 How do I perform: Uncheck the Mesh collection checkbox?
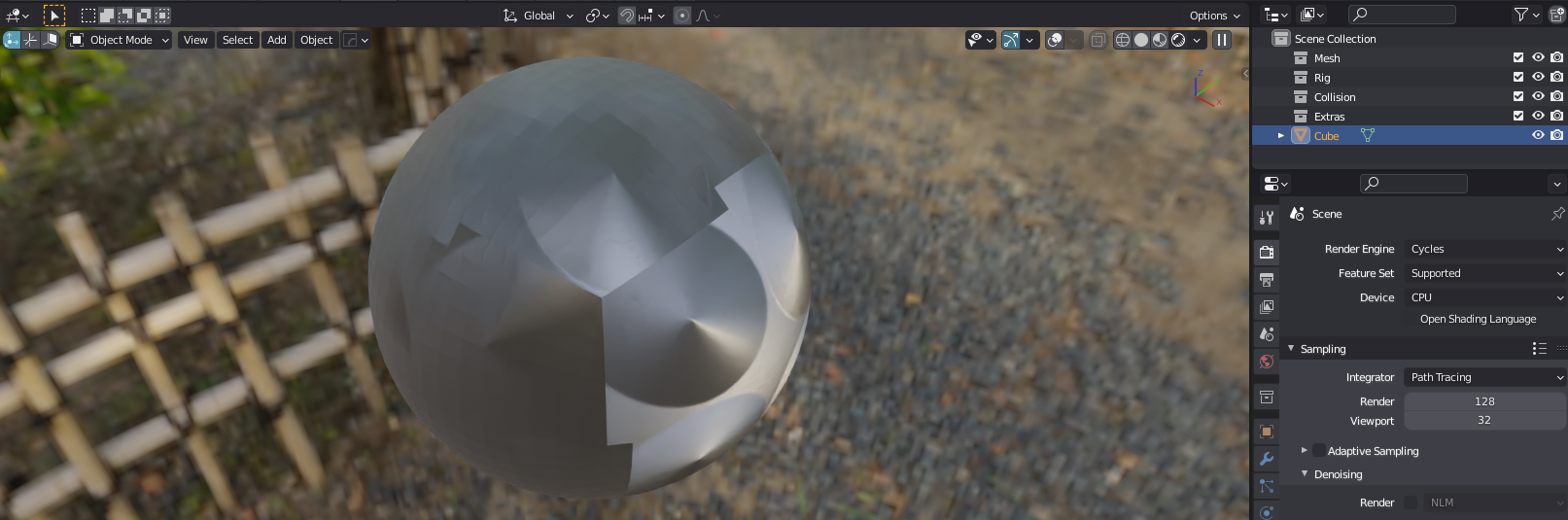click(x=1518, y=58)
